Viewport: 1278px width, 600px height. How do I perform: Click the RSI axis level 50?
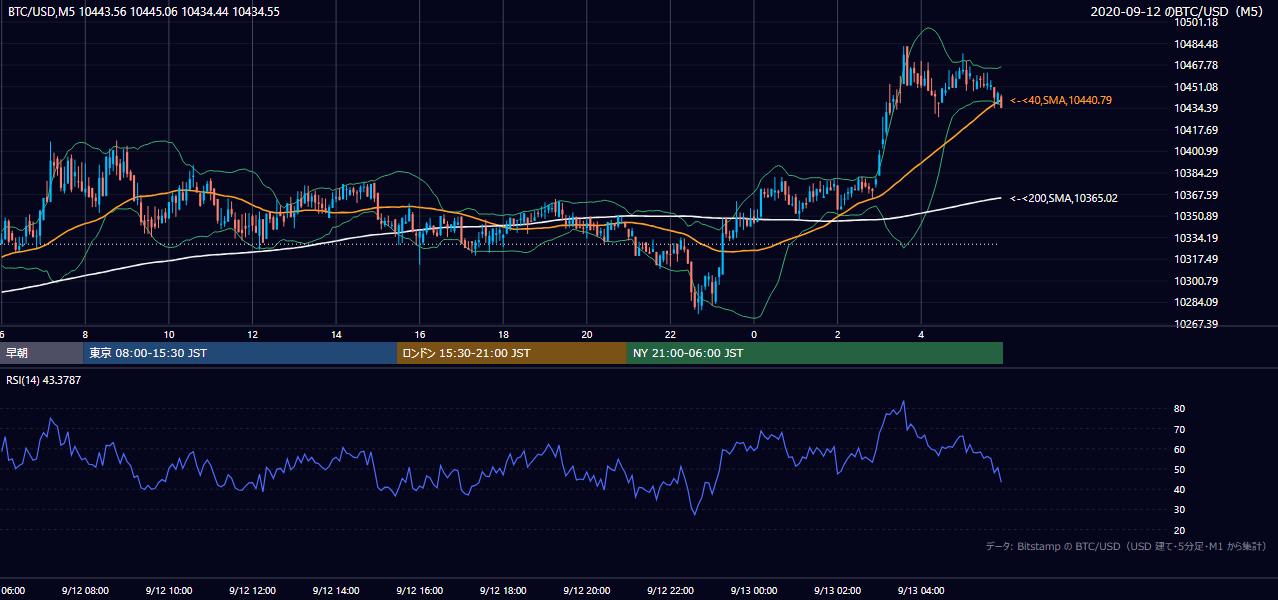(x=1180, y=469)
